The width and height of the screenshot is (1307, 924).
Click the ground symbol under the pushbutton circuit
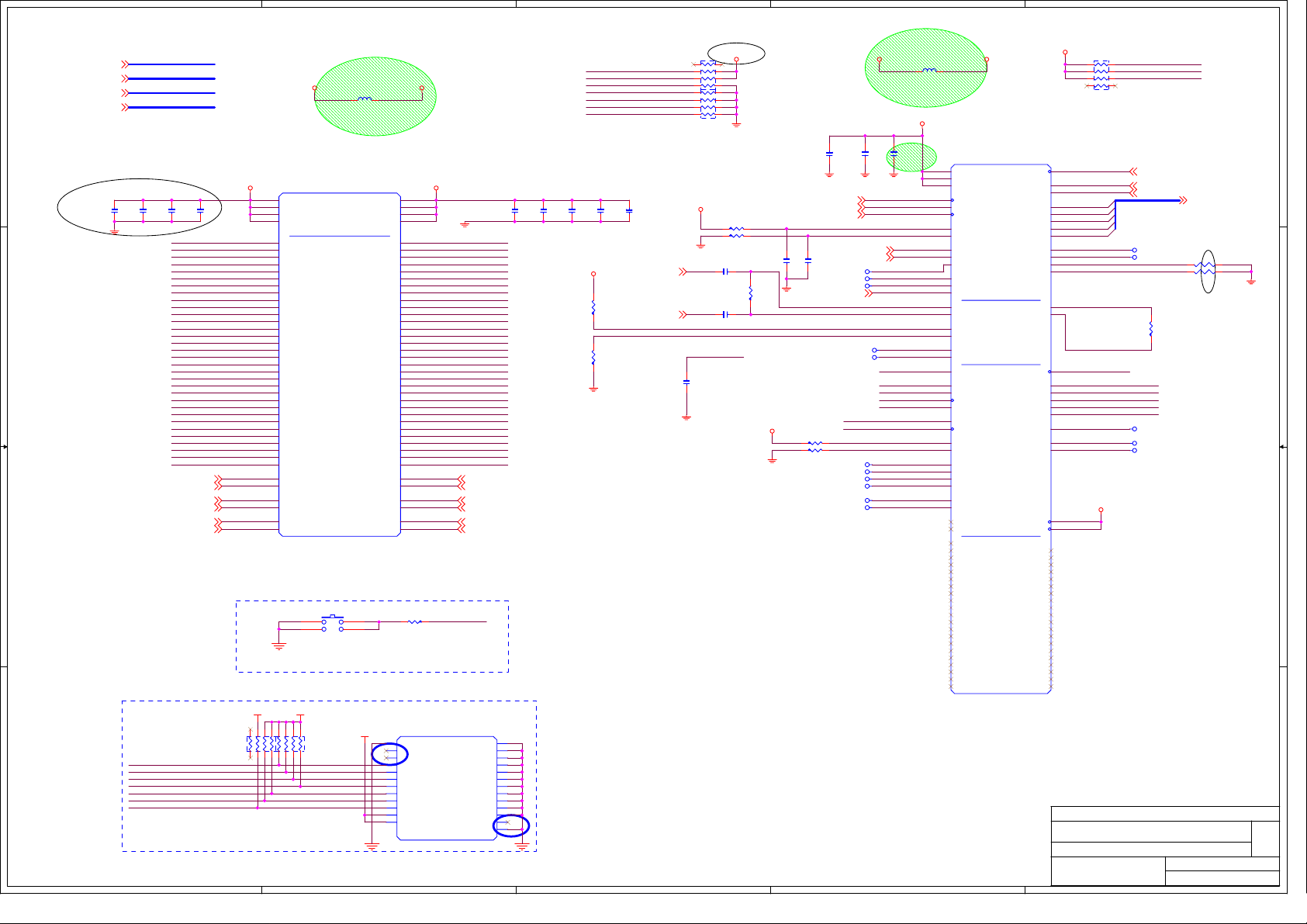pos(278,646)
